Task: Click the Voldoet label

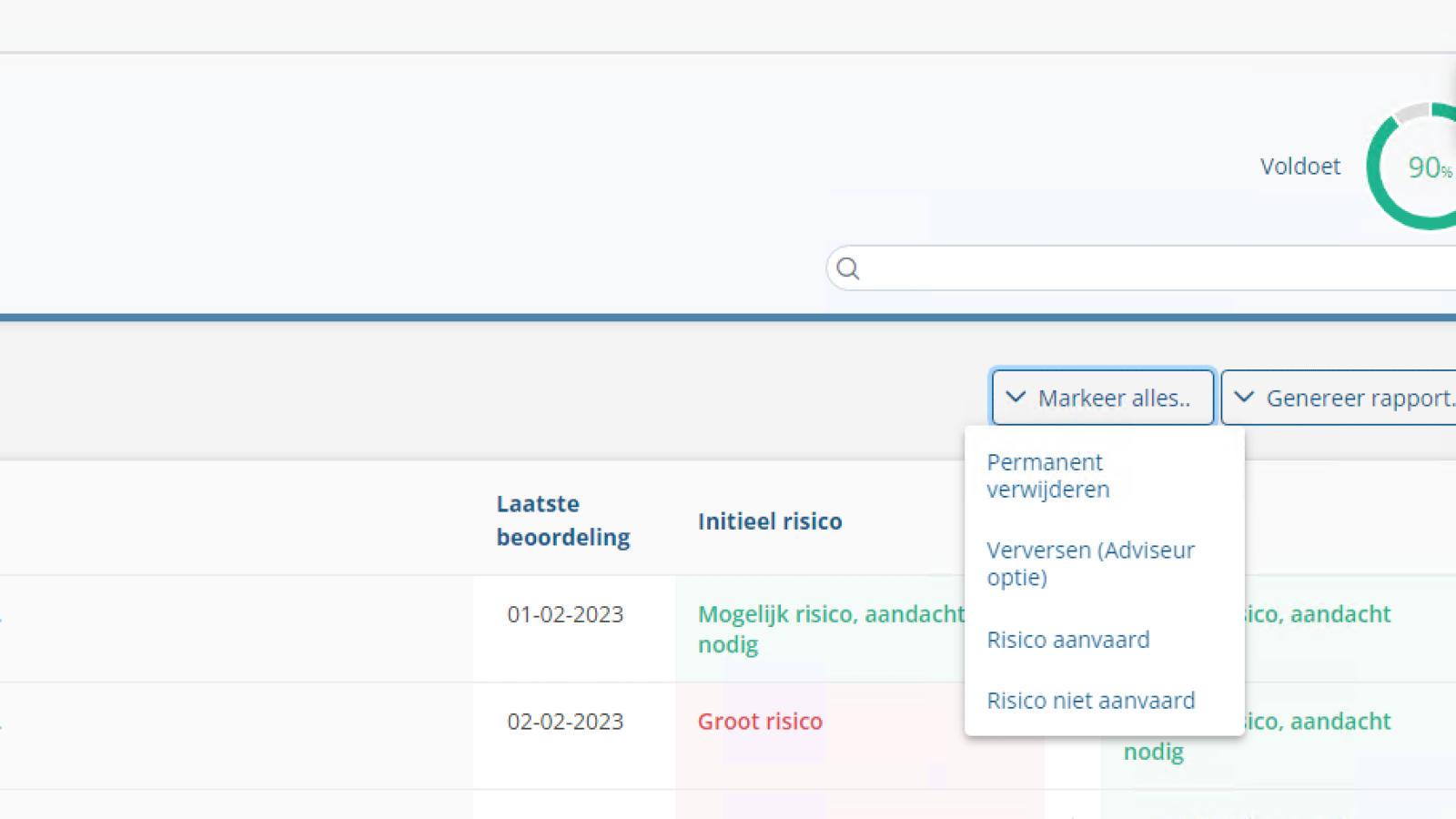Action: click(x=1299, y=167)
